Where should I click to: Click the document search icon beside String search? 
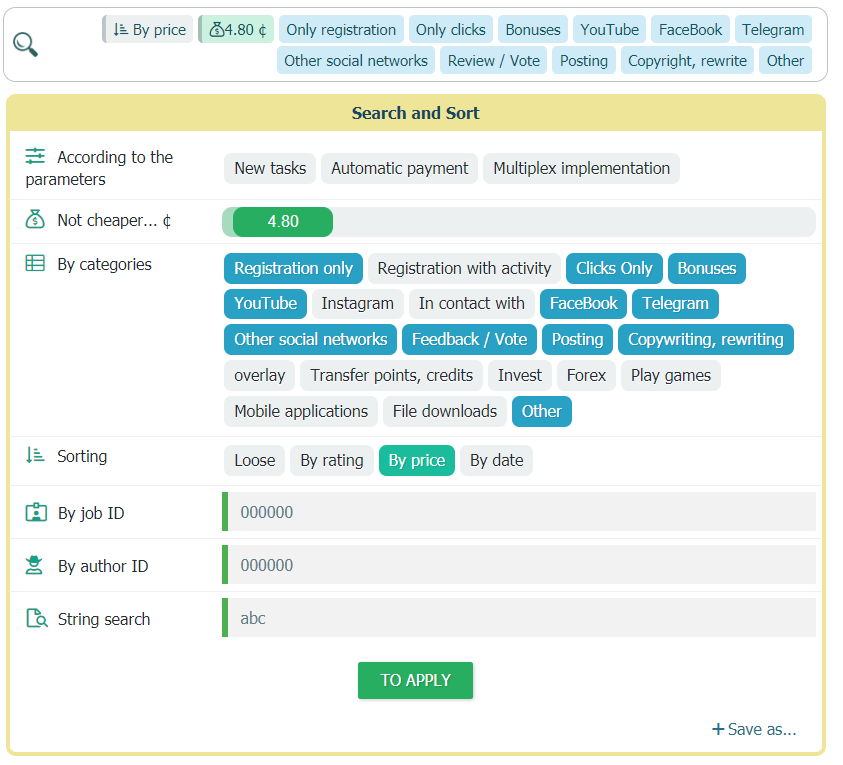37,618
